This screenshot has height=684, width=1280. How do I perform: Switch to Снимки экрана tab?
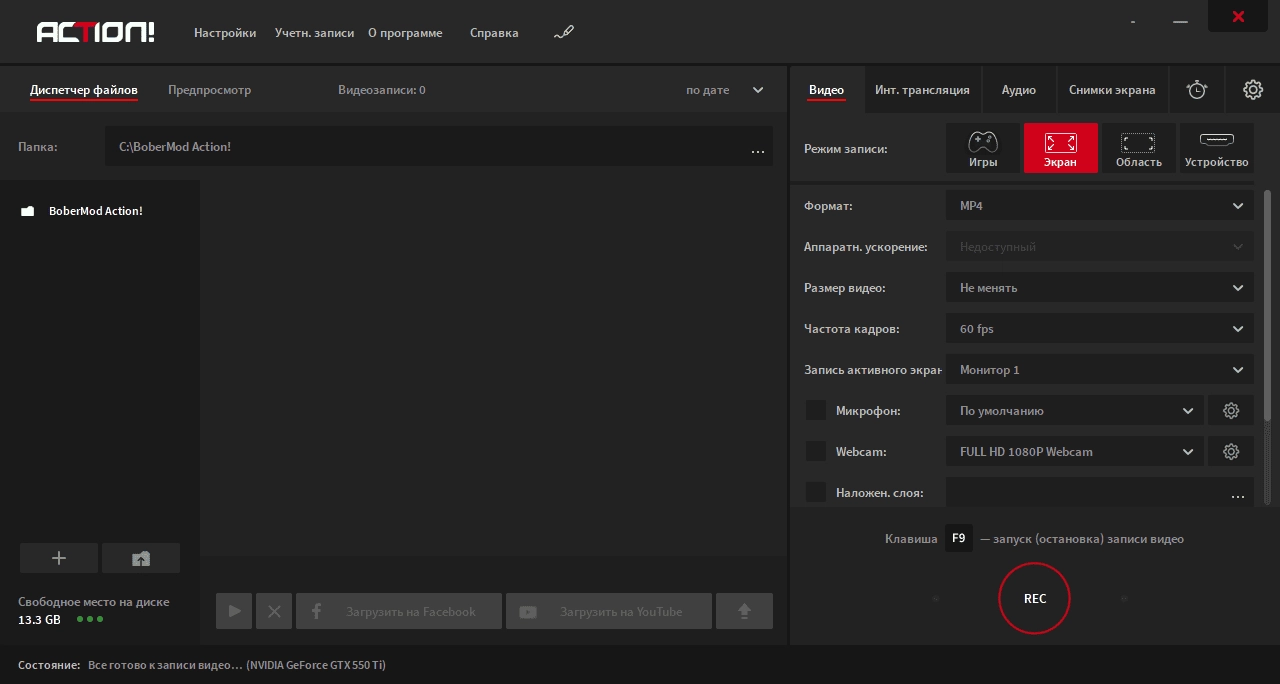pos(1112,90)
